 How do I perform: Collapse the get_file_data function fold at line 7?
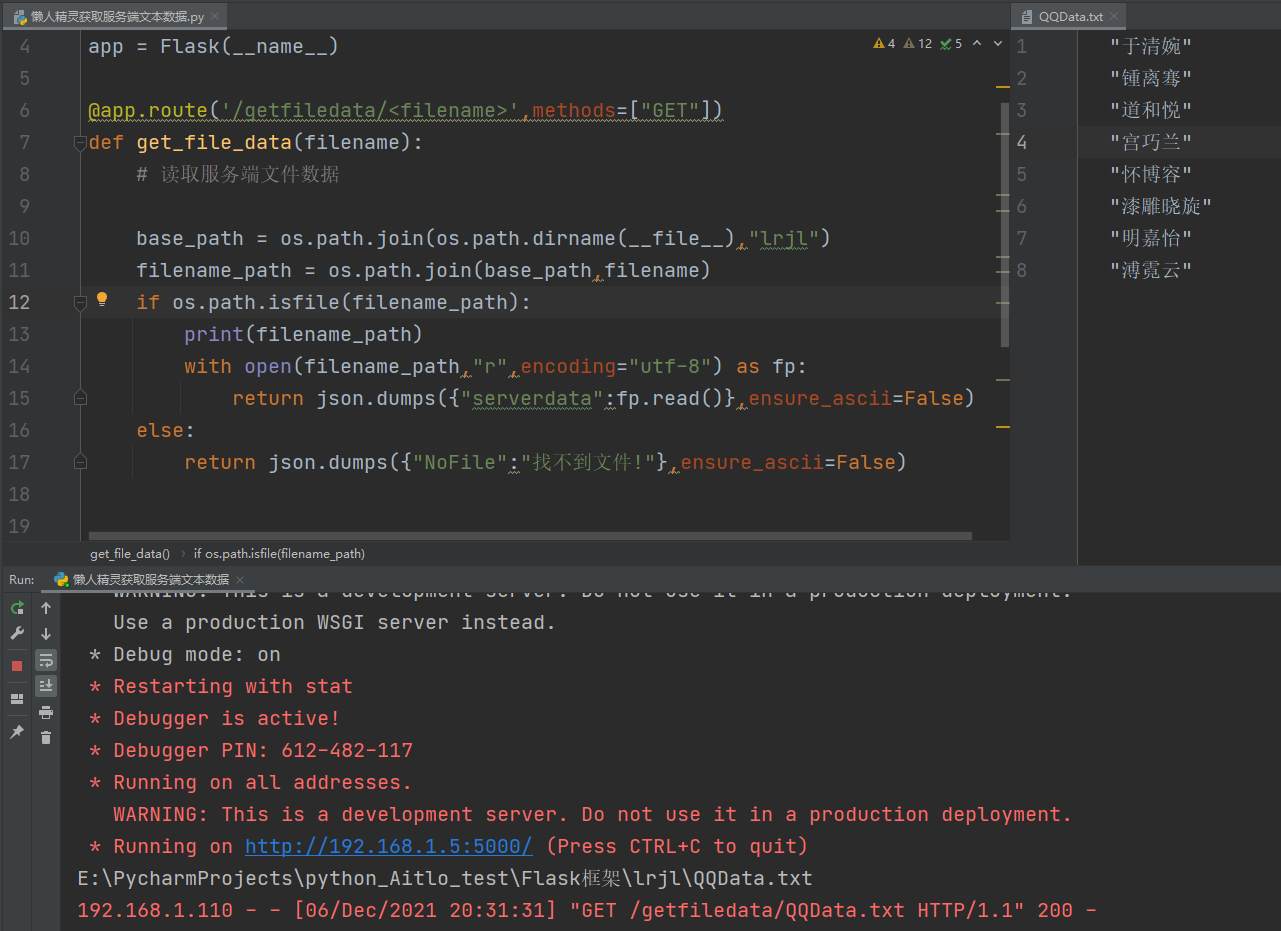[80, 143]
